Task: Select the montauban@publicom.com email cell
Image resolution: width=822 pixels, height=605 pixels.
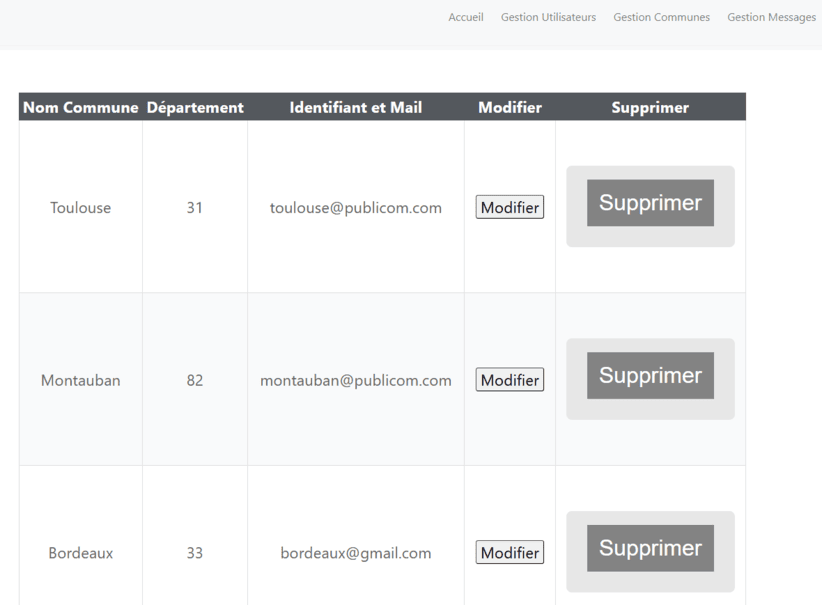Action: (x=355, y=380)
